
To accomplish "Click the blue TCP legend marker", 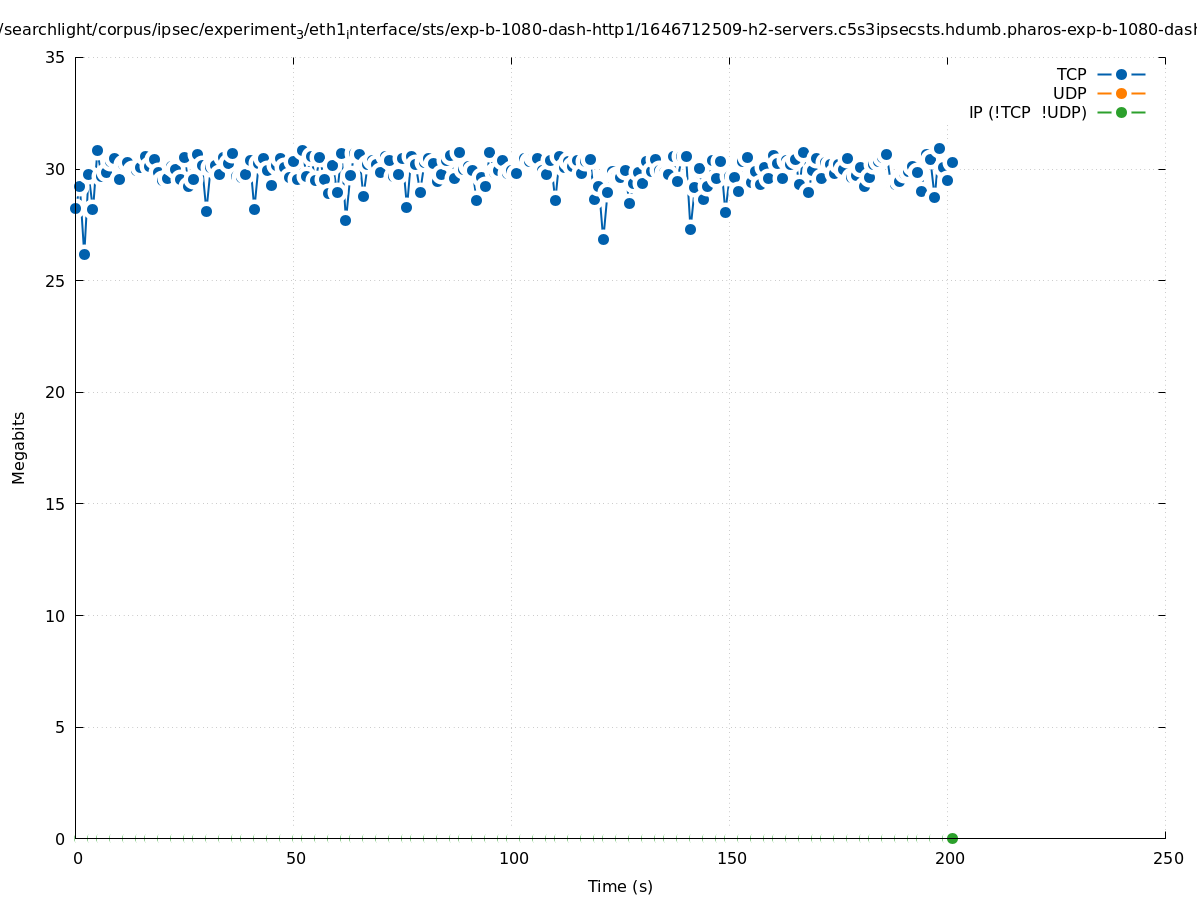I will click(1121, 74).
